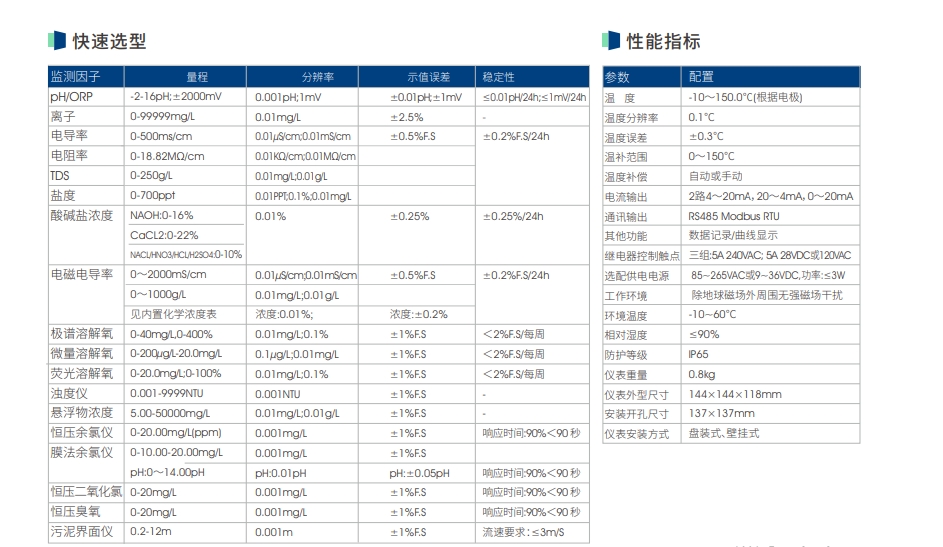Click the NAOH:0-16% cell
The width and height of the screenshot is (943, 547).
[x=162, y=215]
